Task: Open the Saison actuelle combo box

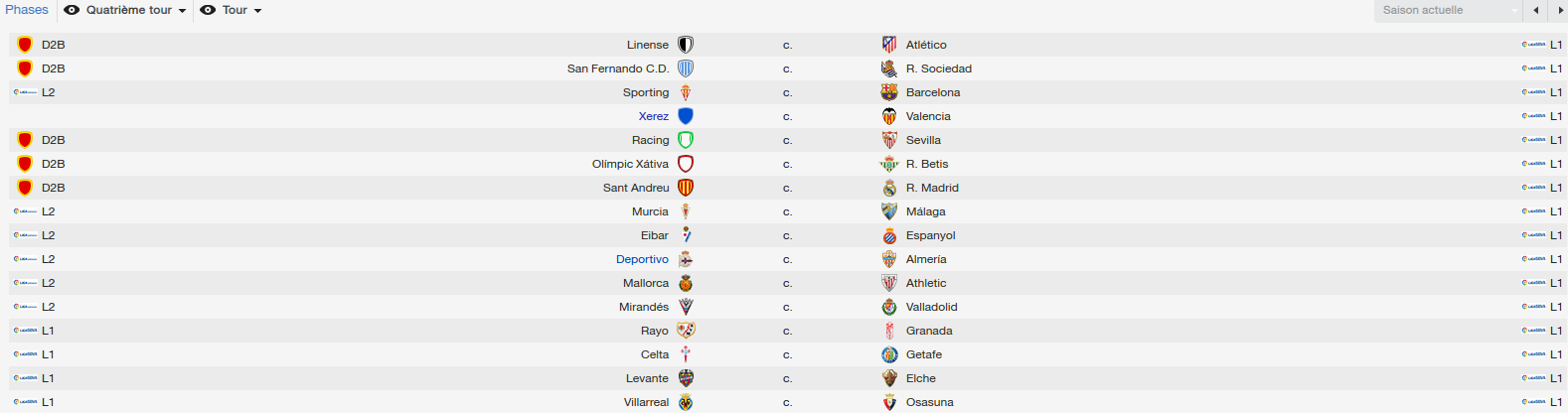Action: click(x=1449, y=10)
